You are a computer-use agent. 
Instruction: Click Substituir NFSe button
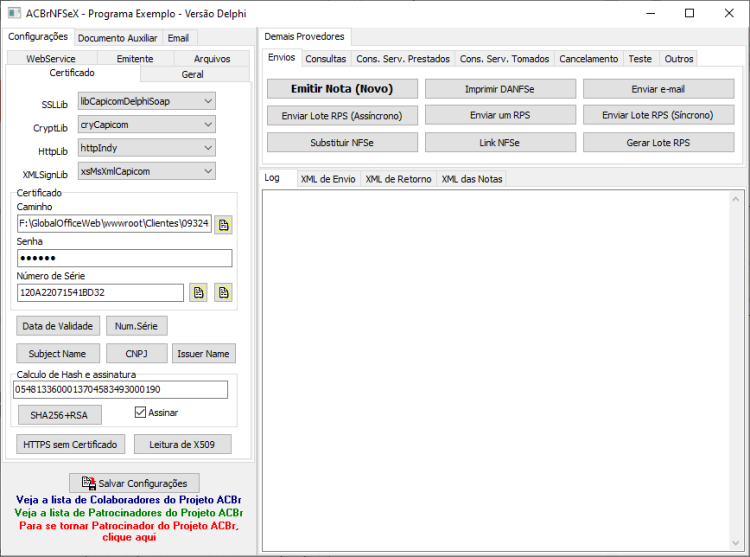[342, 142]
